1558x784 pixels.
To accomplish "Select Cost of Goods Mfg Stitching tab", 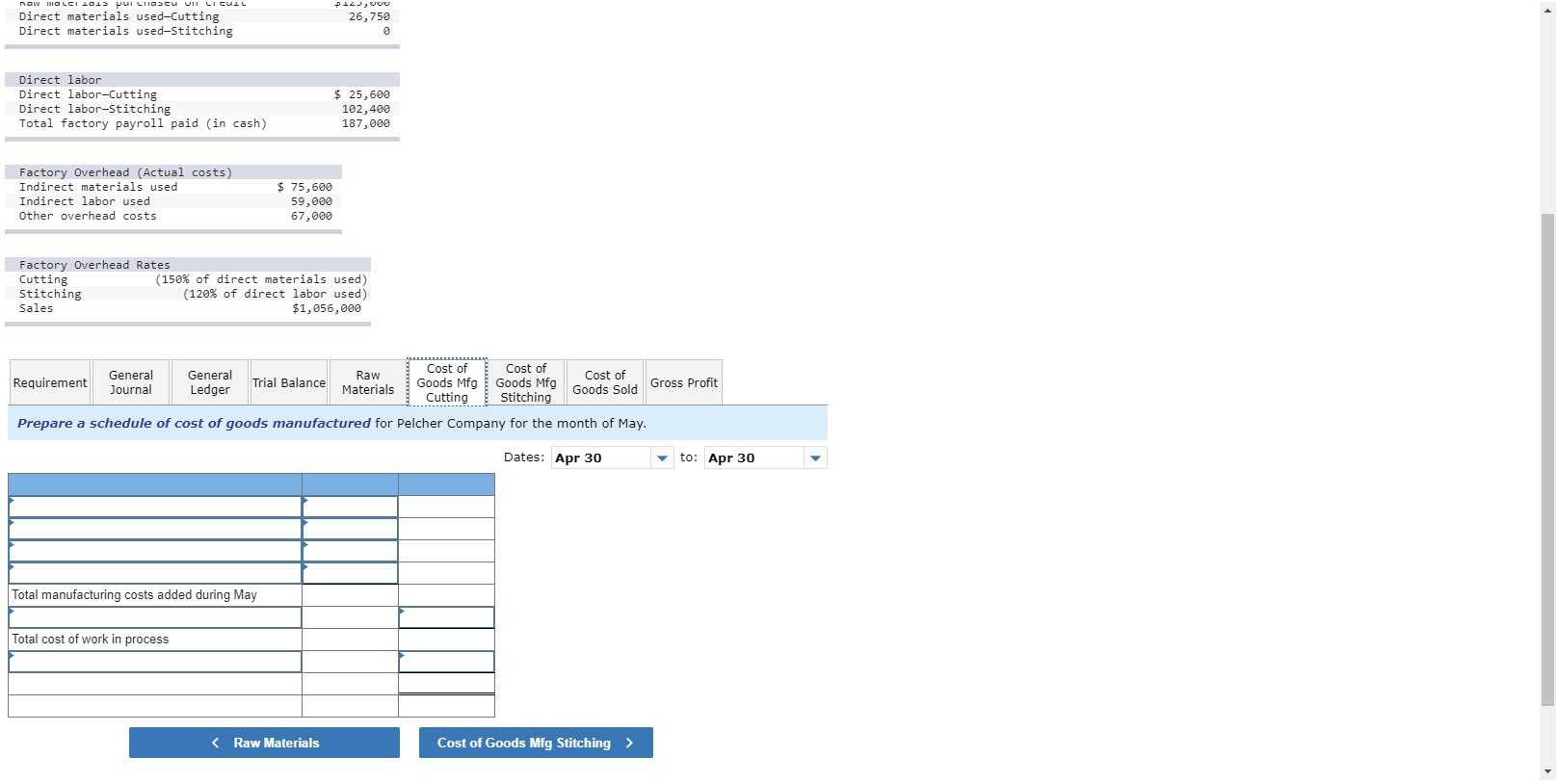I will pos(526,382).
